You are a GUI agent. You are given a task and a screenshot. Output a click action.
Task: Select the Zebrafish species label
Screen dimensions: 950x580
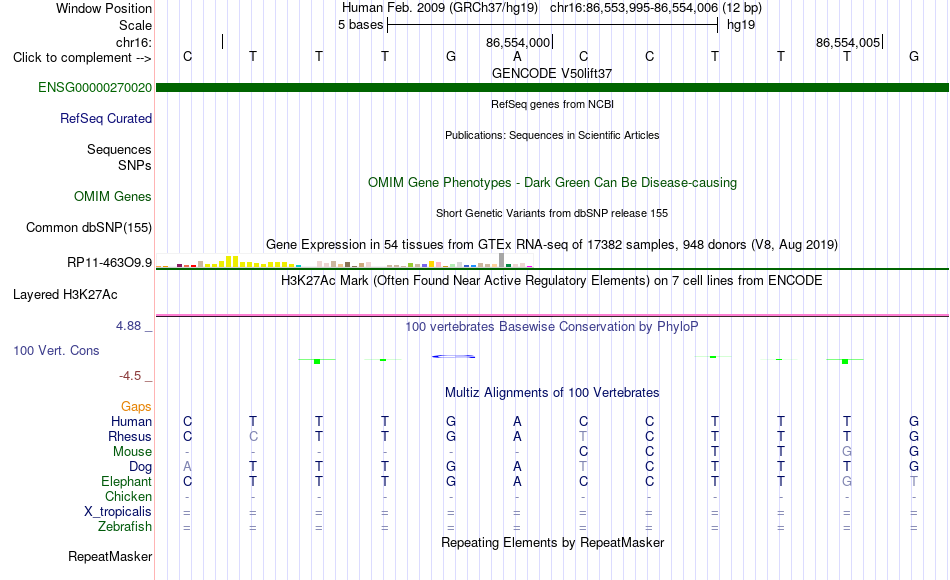pos(125,526)
